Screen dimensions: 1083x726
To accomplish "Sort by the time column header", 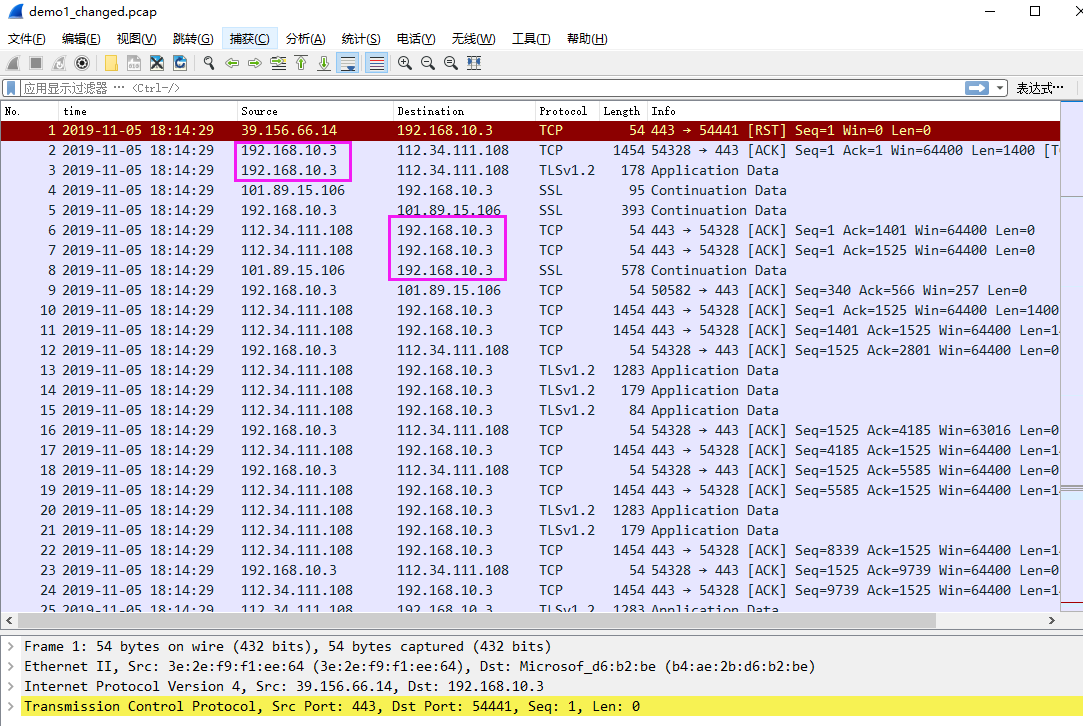I will [148, 111].
